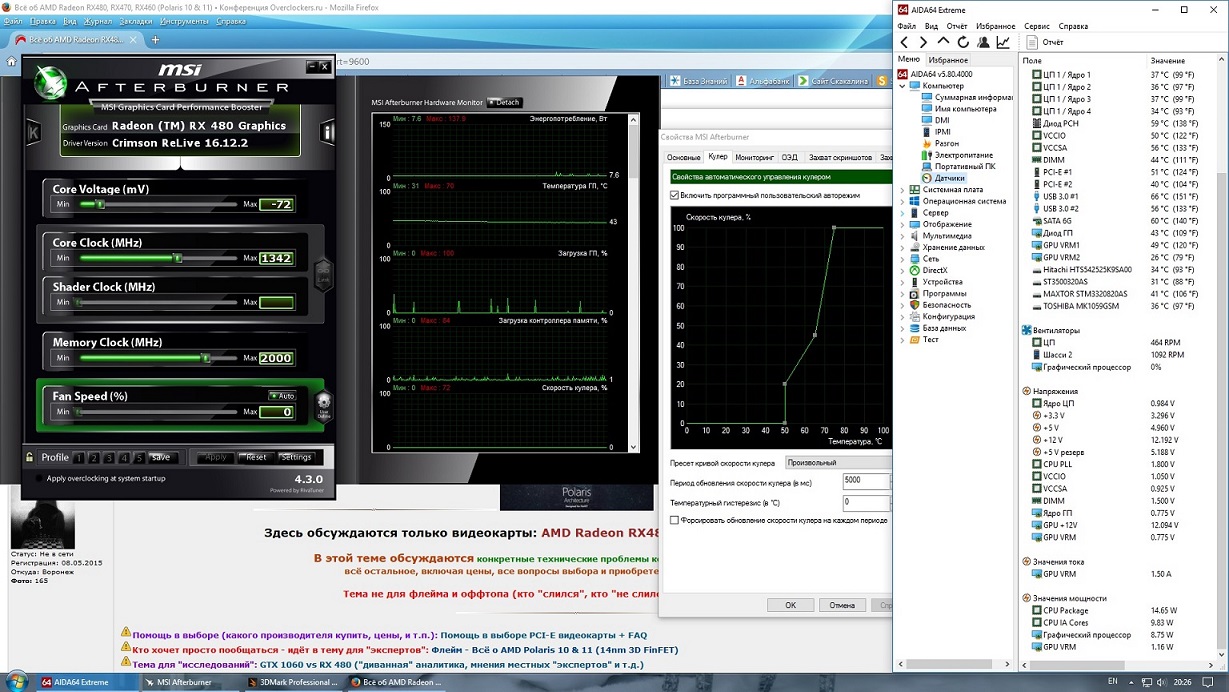
Task: Click the Report page icon in AIDA64
Action: 1033,42
